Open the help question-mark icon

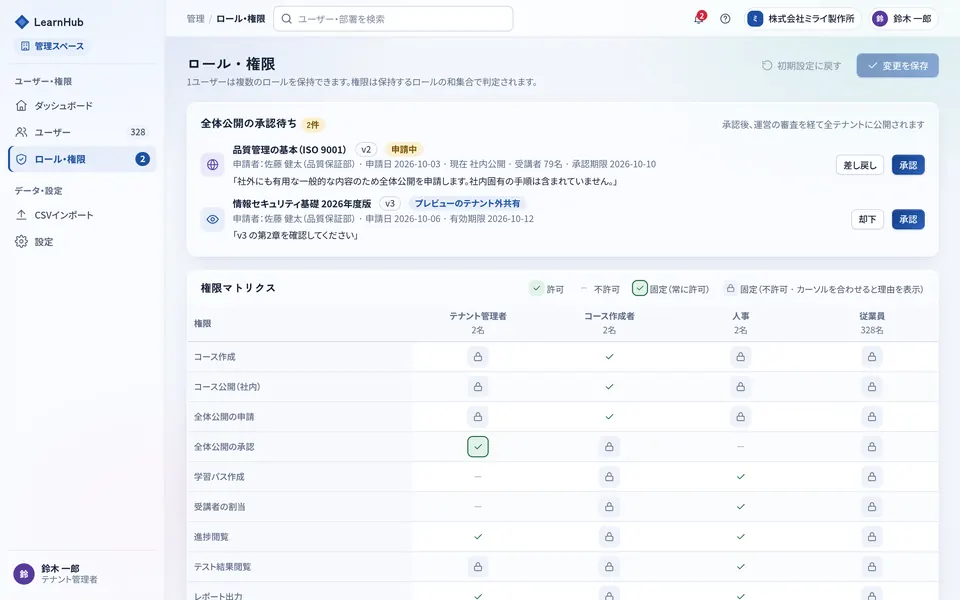[x=725, y=19]
